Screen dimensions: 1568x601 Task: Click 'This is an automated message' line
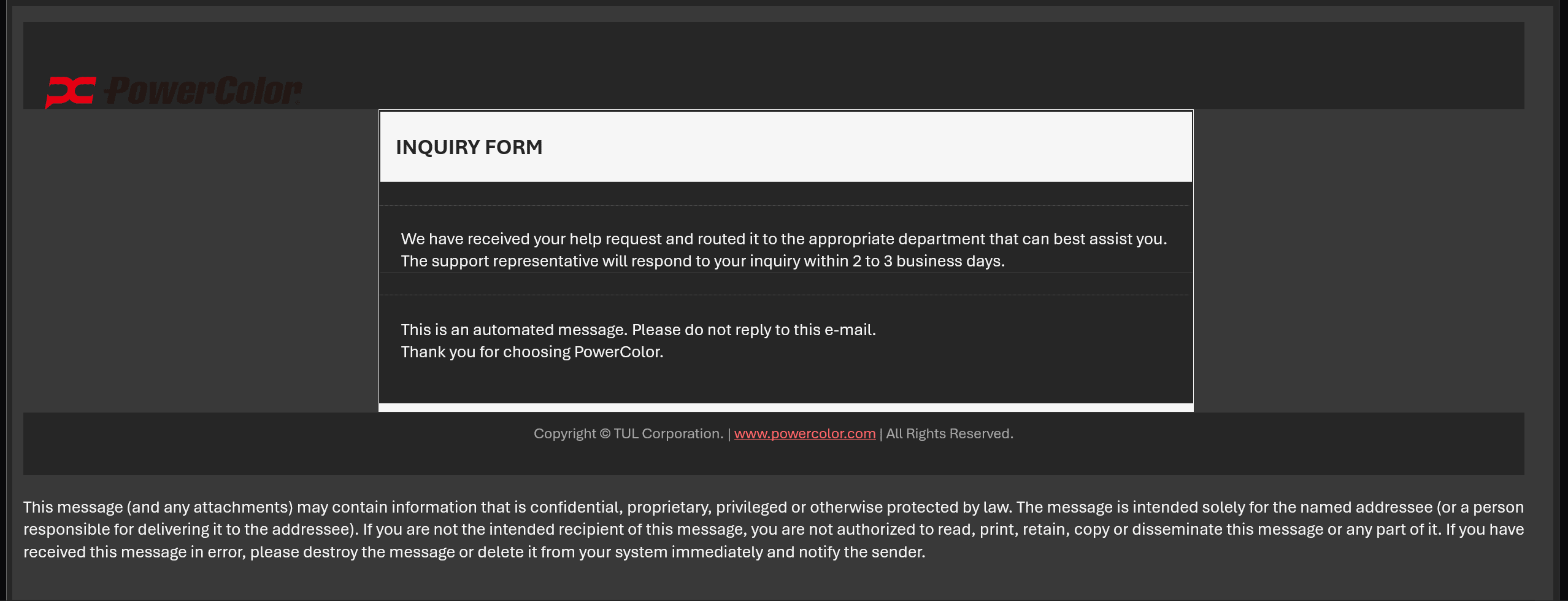point(513,330)
